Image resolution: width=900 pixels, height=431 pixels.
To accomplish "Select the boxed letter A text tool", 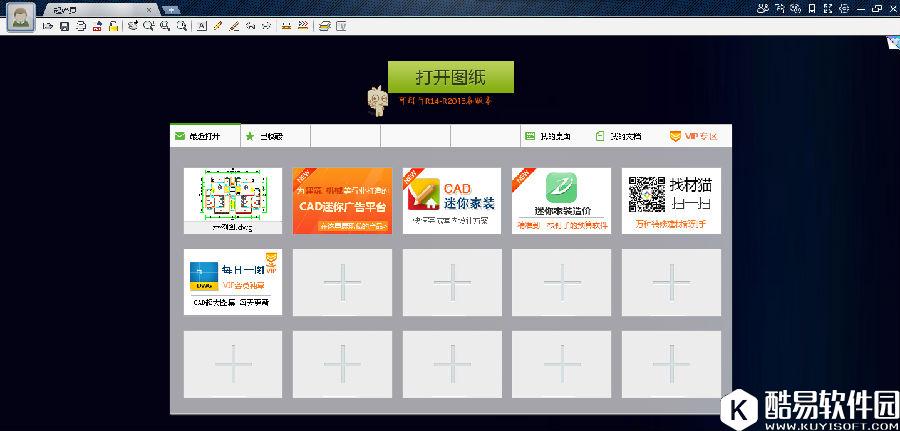I will [x=201, y=26].
